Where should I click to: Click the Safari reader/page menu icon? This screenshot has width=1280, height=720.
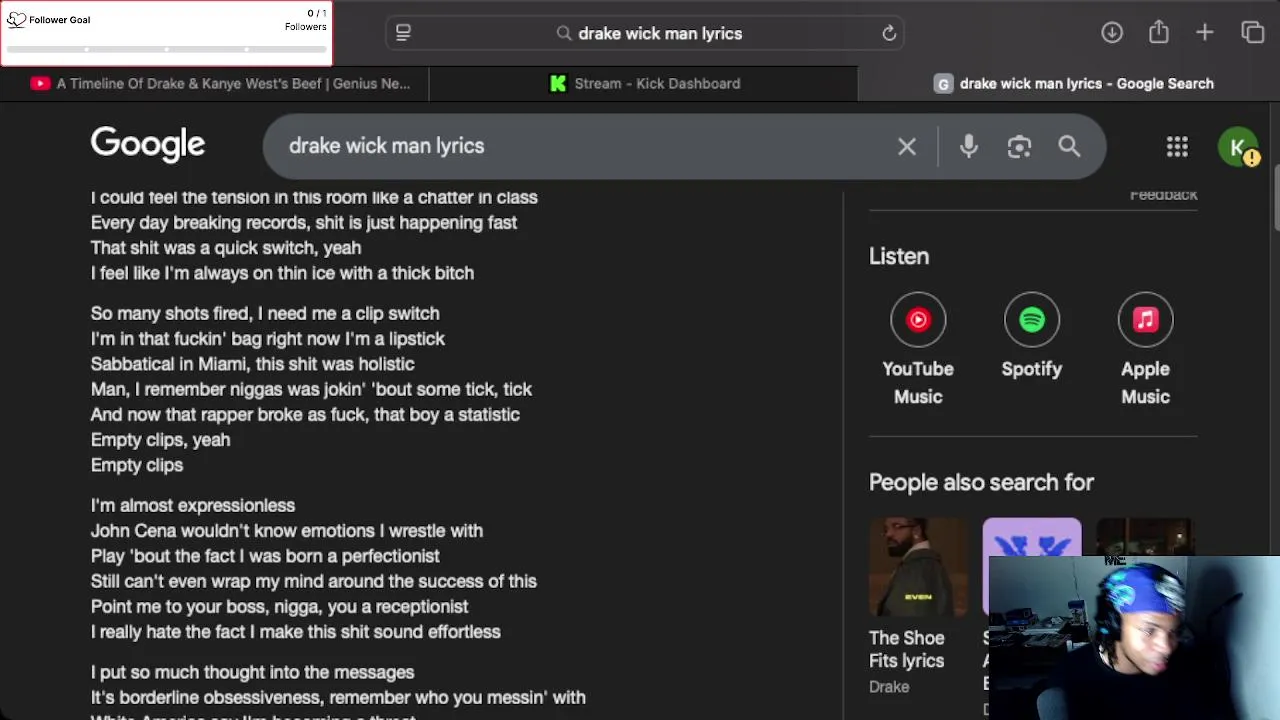(x=403, y=33)
